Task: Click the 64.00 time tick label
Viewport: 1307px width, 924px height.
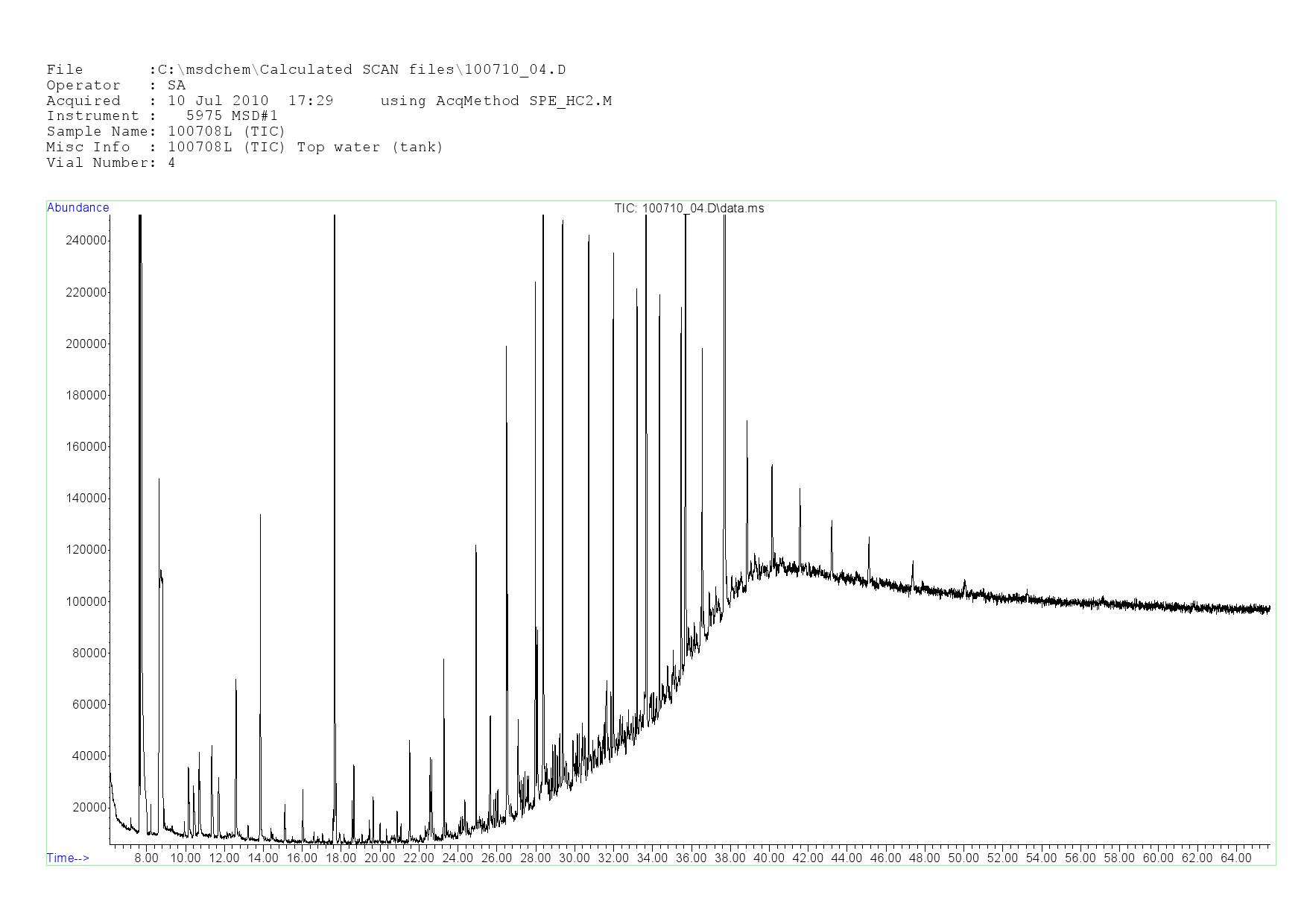Action: click(x=1236, y=858)
